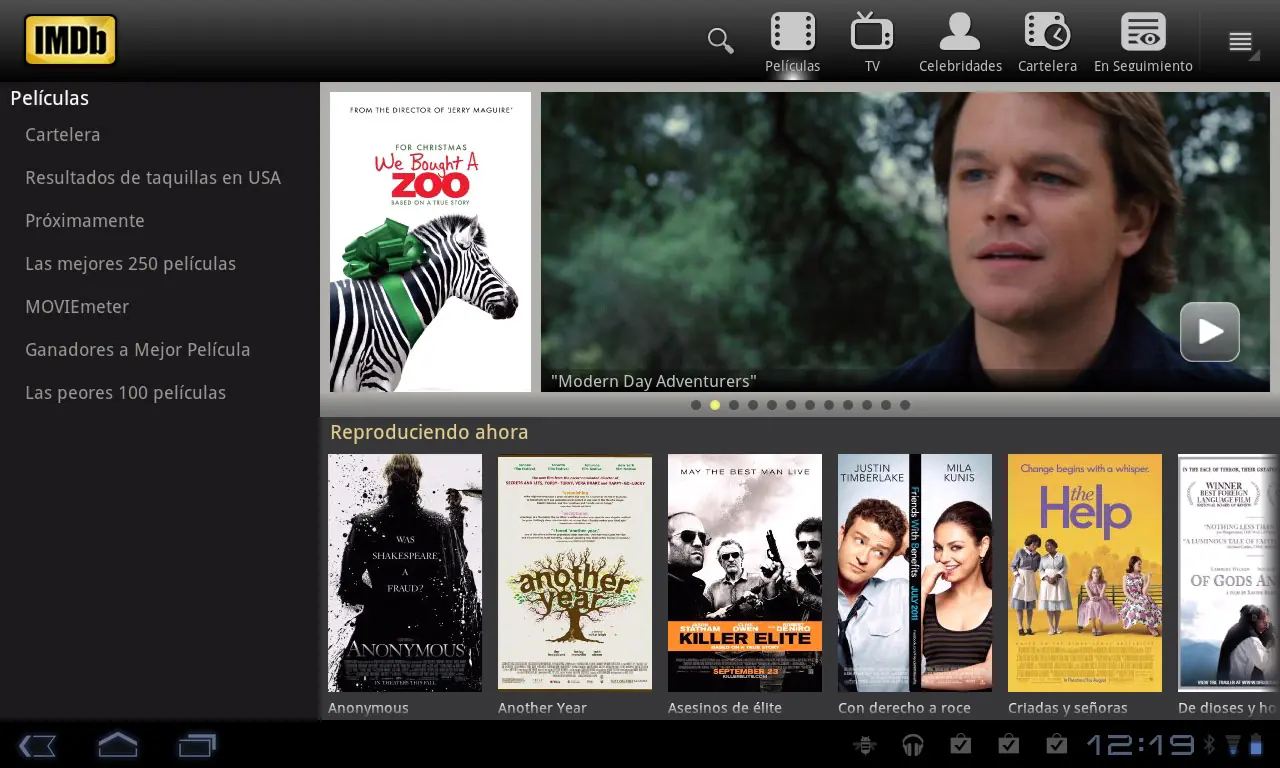Image resolution: width=1280 pixels, height=768 pixels.
Task: Open the We Bought a Zoo poster
Action: (x=430, y=242)
